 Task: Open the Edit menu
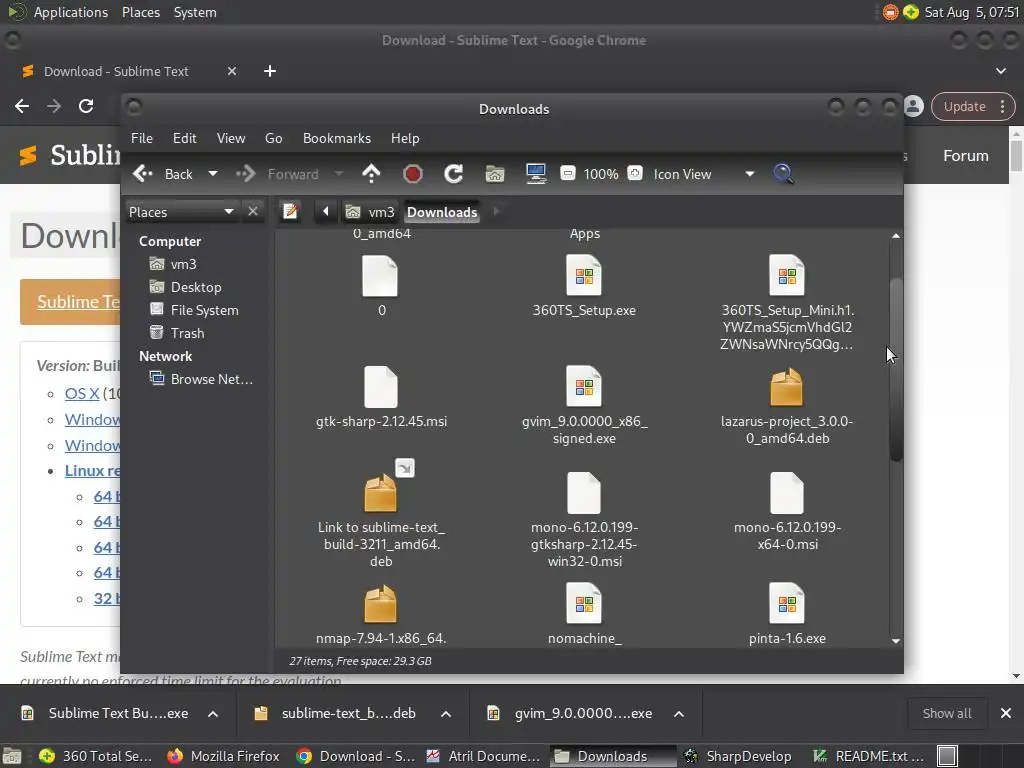click(185, 138)
